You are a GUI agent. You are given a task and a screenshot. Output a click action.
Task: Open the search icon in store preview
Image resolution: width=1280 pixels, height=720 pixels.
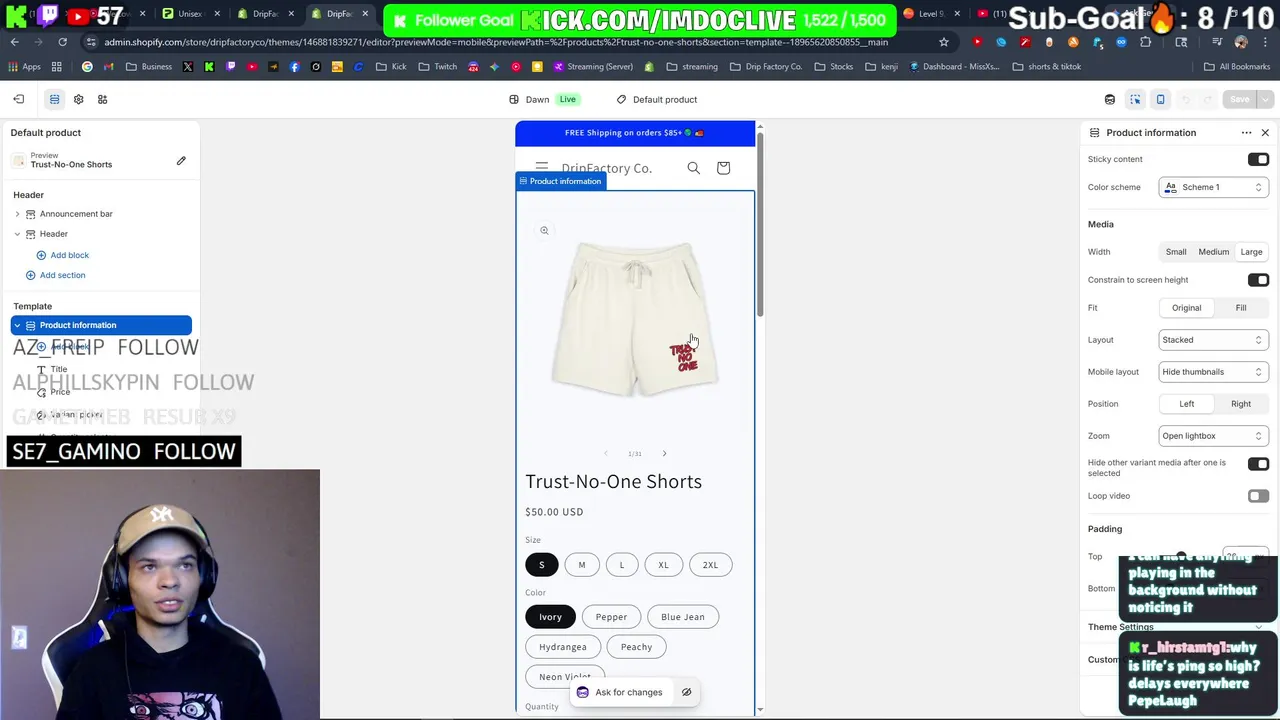click(693, 168)
